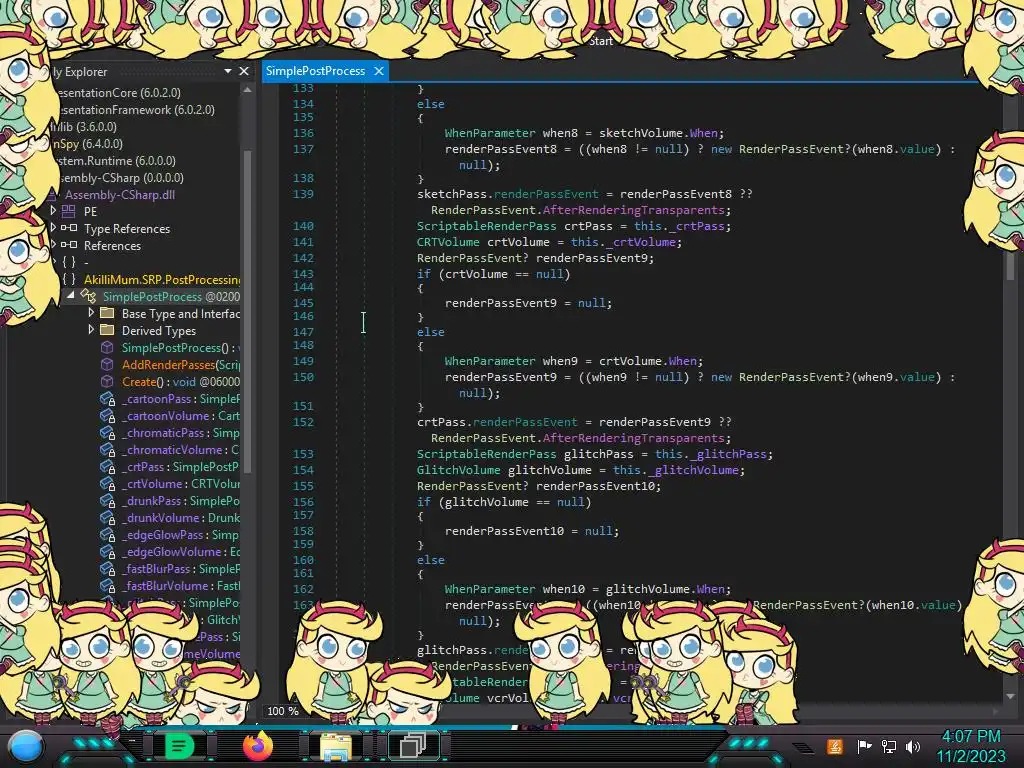Click the PE node icon
This screenshot has width=1024, height=768.
point(69,211)
